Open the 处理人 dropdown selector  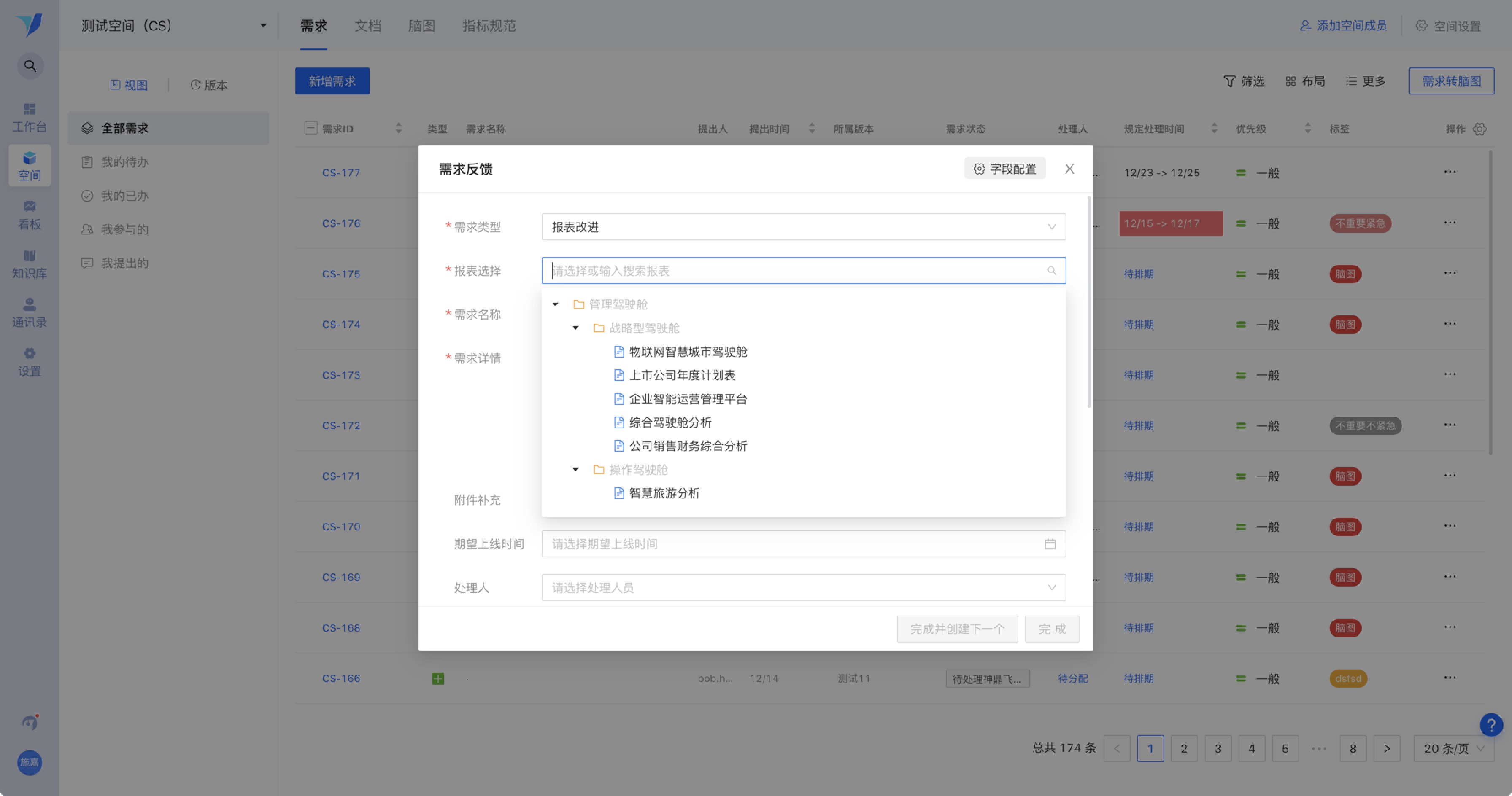(x=802, y=588)
